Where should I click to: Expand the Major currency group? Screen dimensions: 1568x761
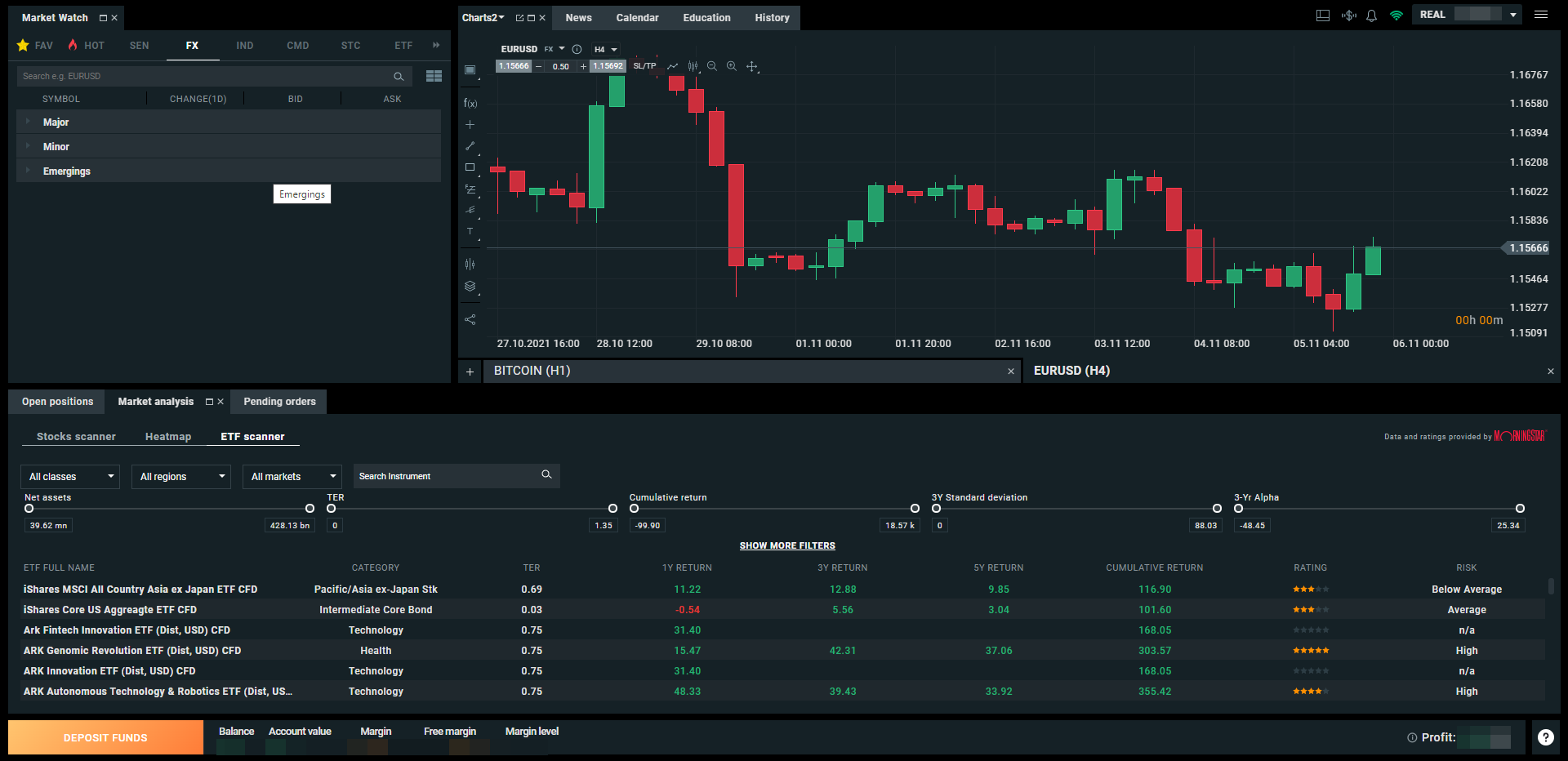[56, 122]
